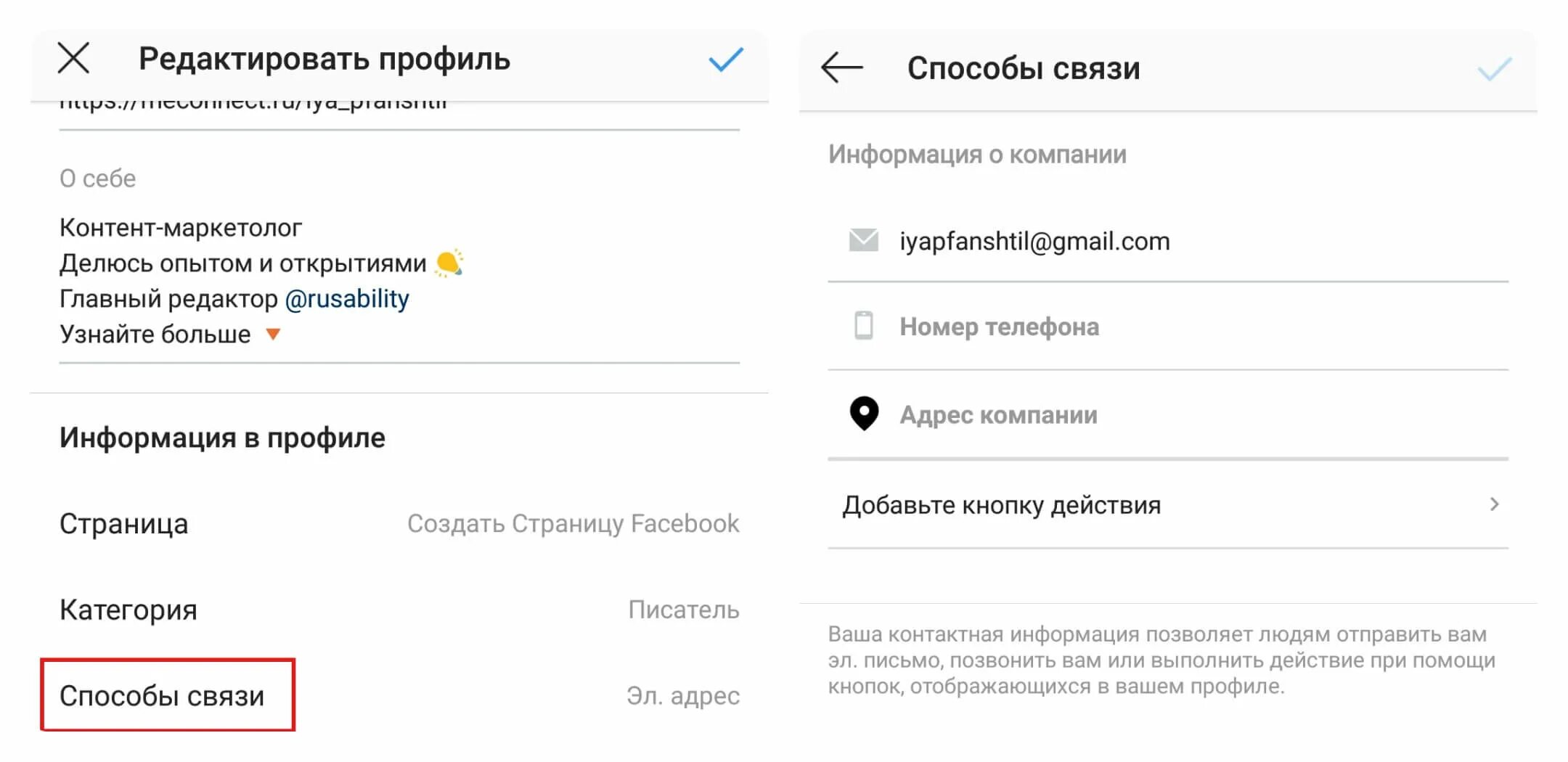This screenshot has height=762, width=1568.
Task: Go back using the left arrow icon
Action: coord(842,67)
